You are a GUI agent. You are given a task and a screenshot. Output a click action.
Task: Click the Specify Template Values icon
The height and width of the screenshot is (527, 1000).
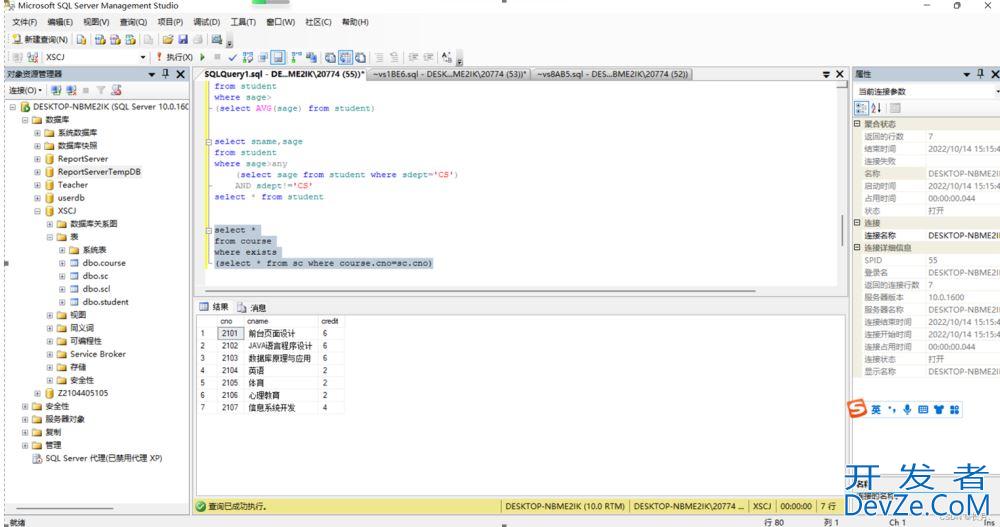point(446,57)
